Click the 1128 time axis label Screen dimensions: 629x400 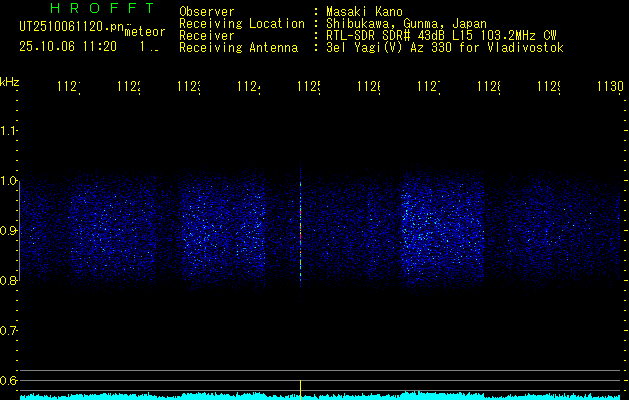point(489,86)
